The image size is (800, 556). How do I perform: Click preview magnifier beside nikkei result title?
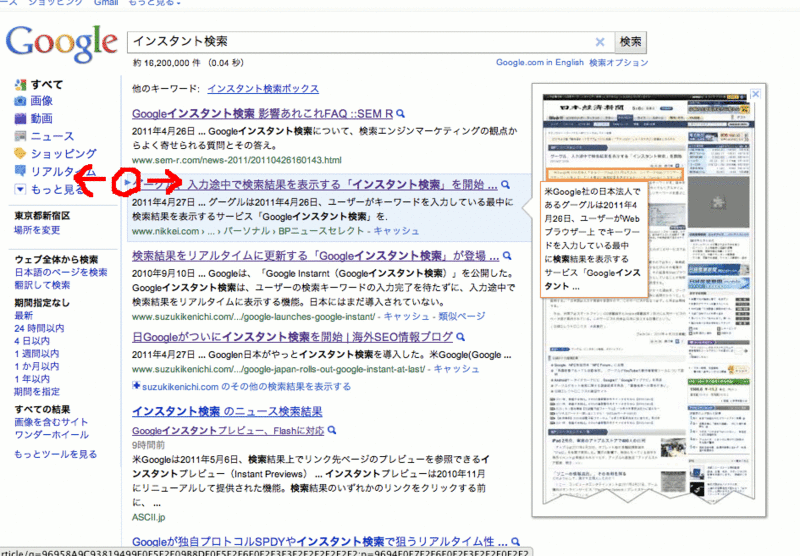click(x=505, y=185)
